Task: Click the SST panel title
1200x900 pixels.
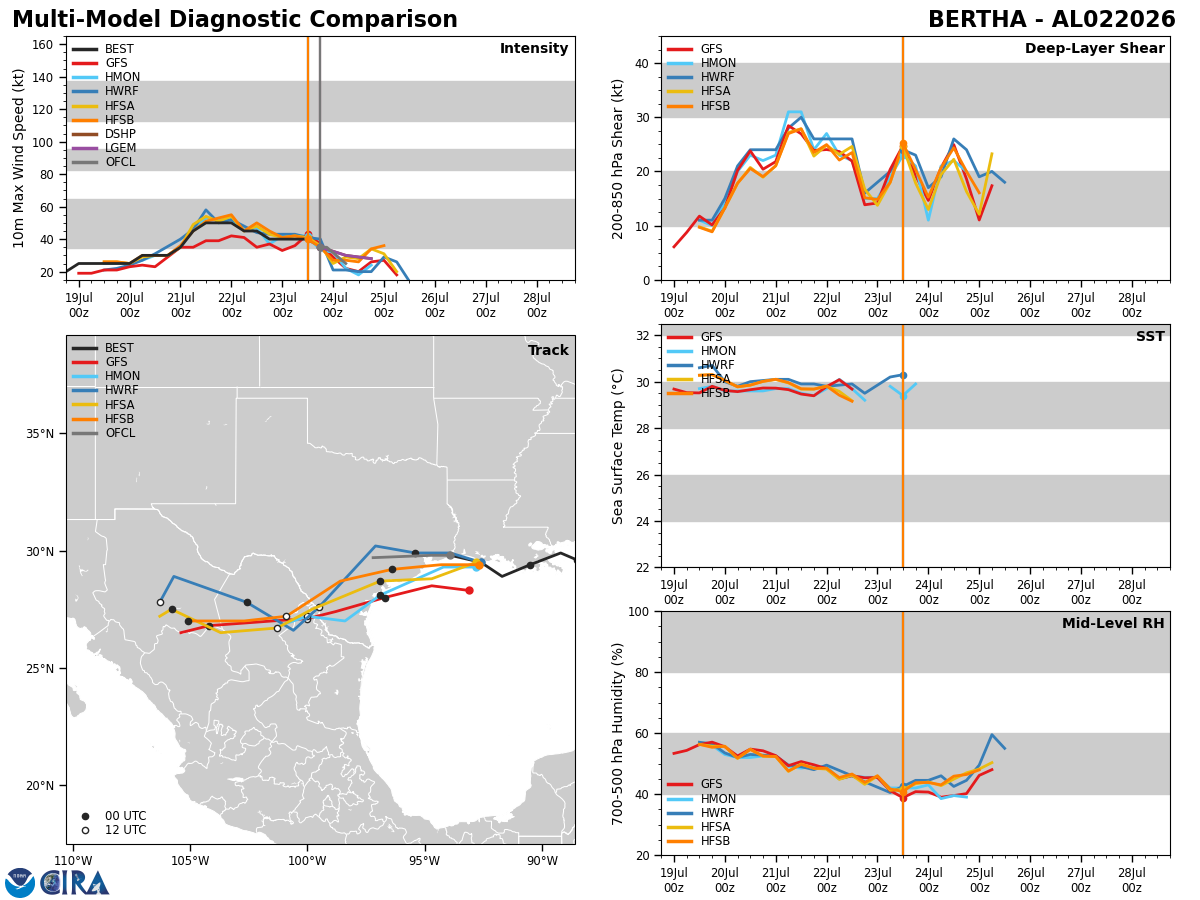Action: tap(1150, 337)
